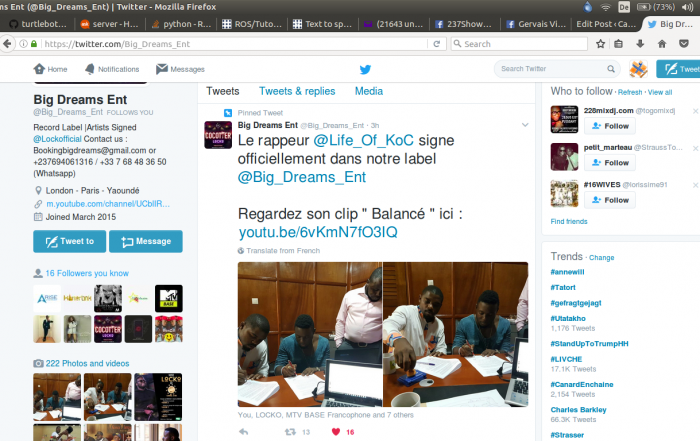Switch to the Tweets & replies tab

point(297,91)
